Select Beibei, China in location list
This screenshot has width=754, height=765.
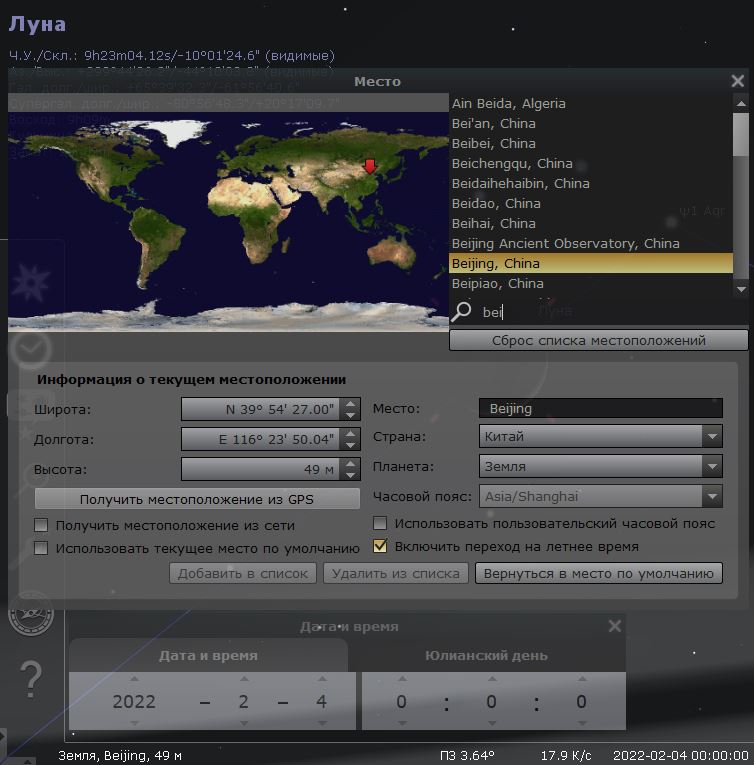pos(591,143)
